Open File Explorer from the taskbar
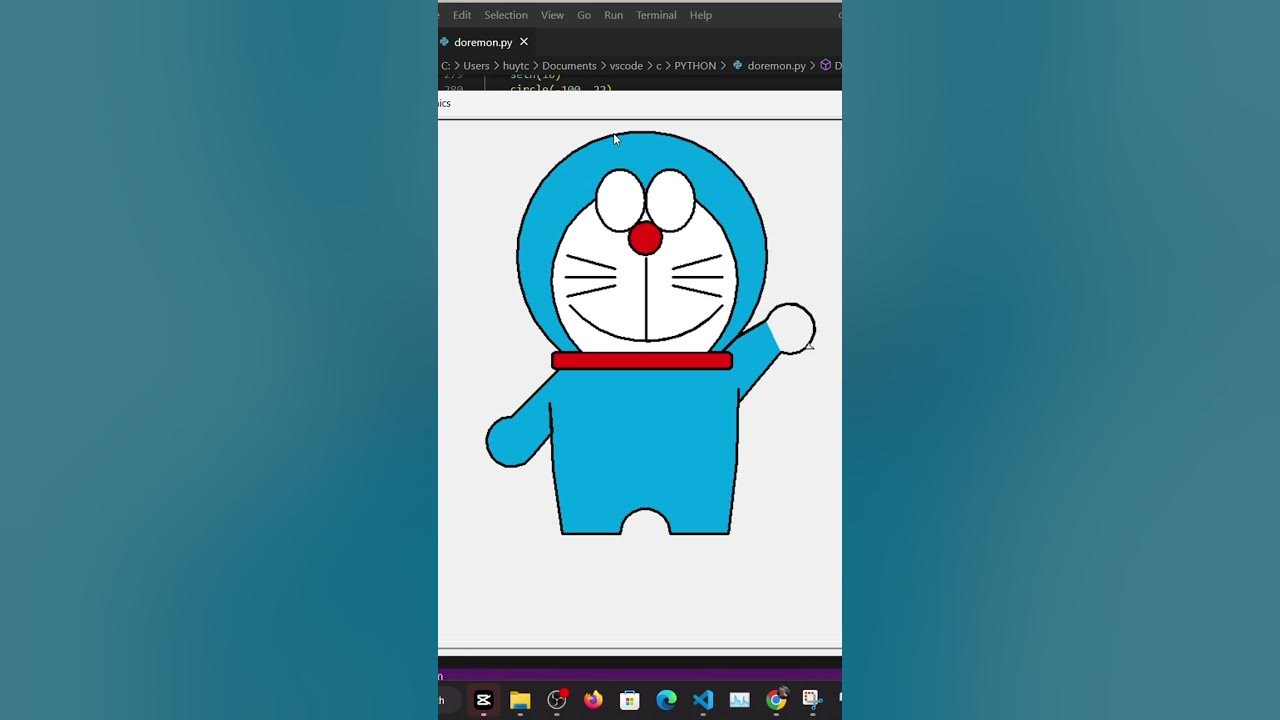 (520, 700)
